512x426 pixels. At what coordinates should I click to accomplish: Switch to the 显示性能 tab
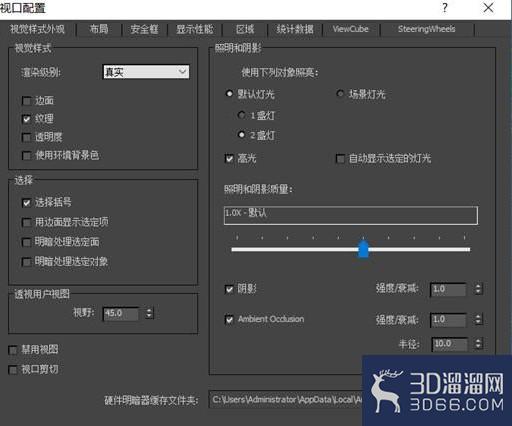pos(195,29)
